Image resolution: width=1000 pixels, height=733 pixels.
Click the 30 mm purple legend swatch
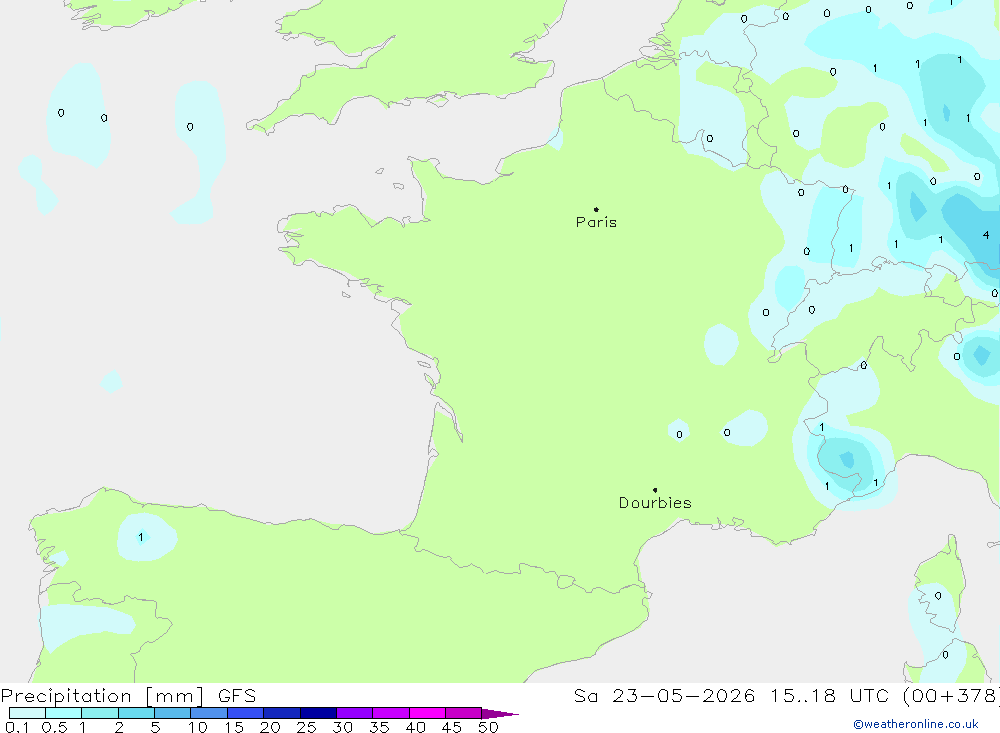coord(355,713)
